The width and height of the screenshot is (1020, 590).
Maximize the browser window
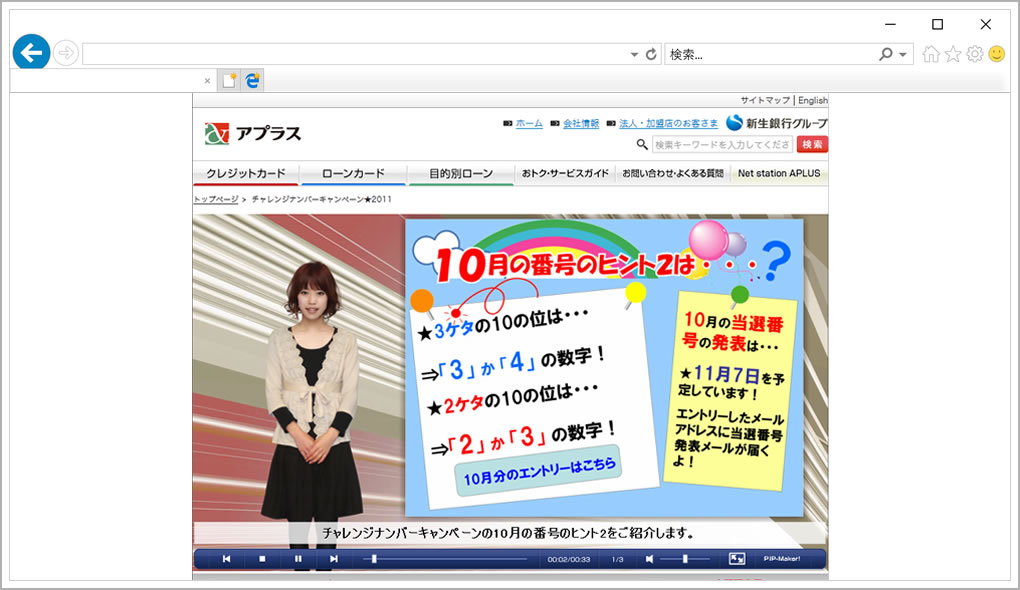[937, 24]
